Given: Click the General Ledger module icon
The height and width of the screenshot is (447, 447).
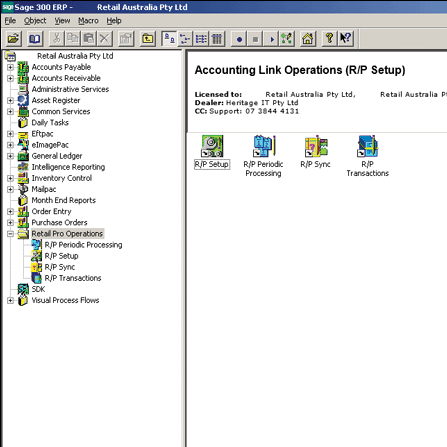Looking at the screenshot, I should [23, 156].
